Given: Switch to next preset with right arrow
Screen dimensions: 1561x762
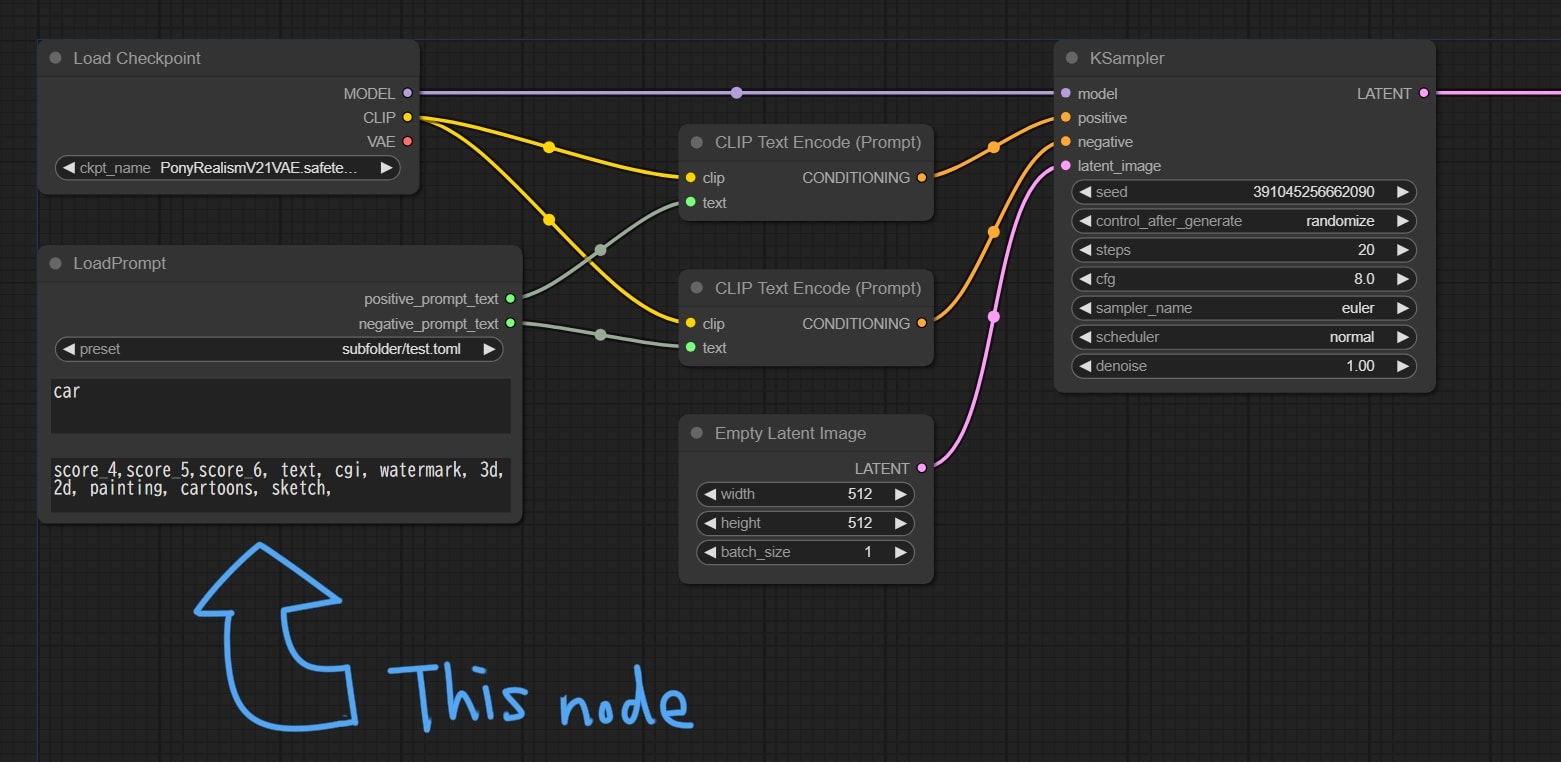Looking at the screenshot, I should coord(488,349).
